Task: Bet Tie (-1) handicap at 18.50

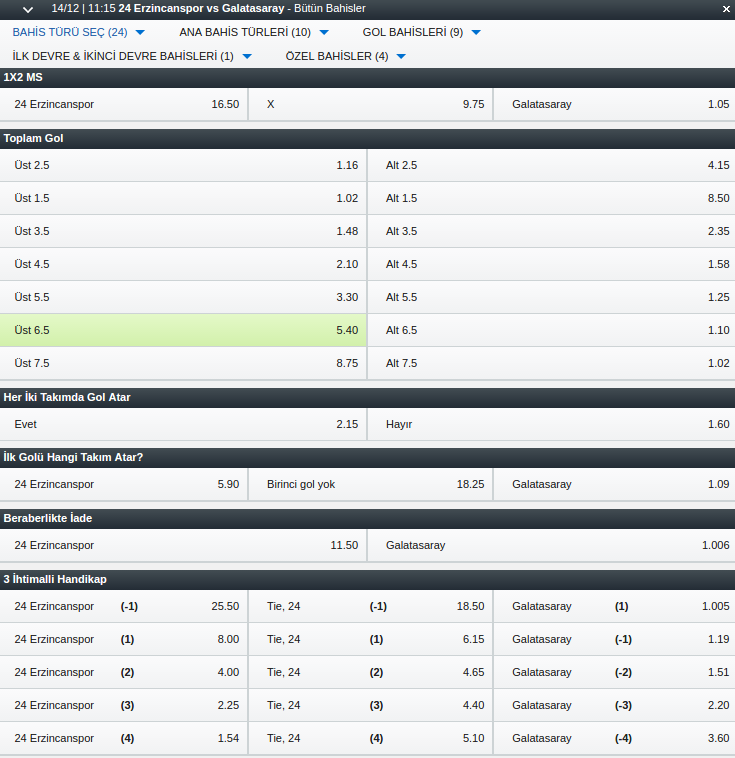Action: (370, 606)
